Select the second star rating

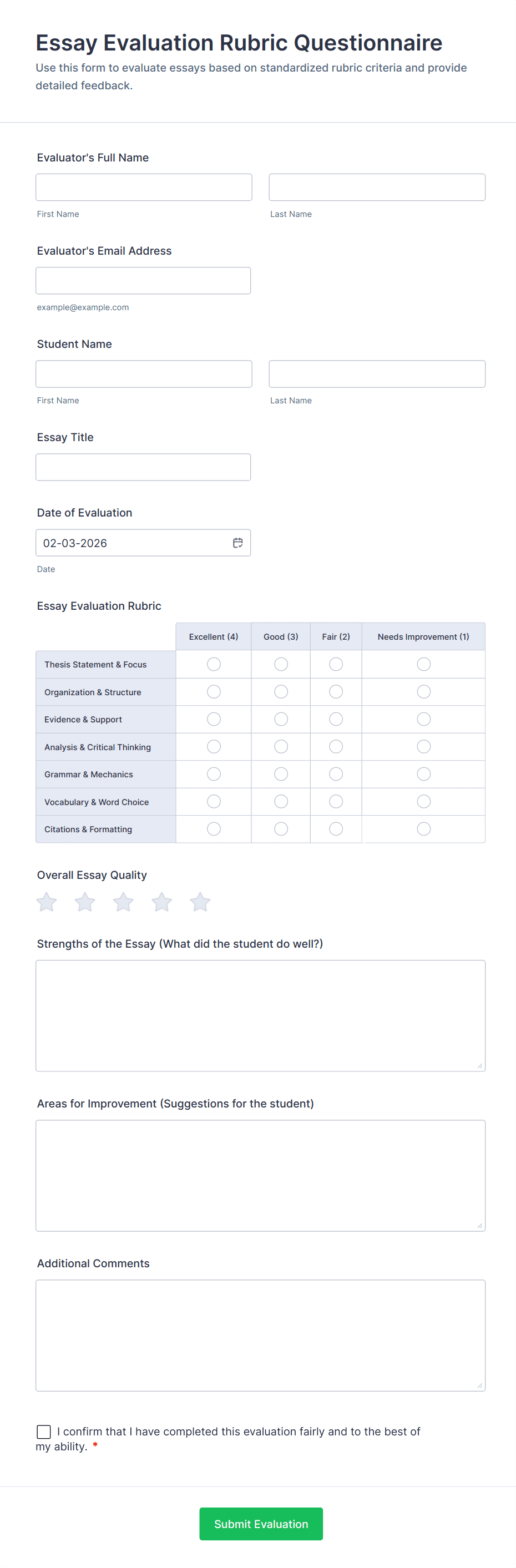pyautogui.click(x=85, y=902)
